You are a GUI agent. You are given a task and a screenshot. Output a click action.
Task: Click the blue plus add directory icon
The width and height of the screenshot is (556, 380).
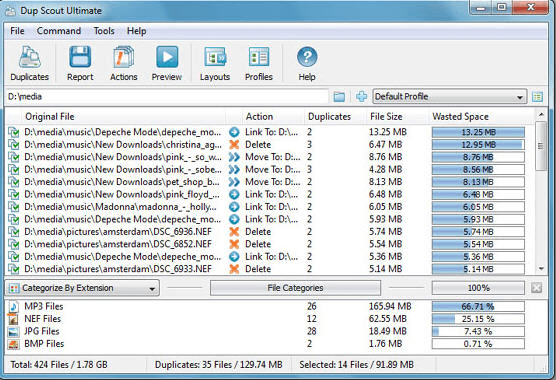(x=361, y=96)
